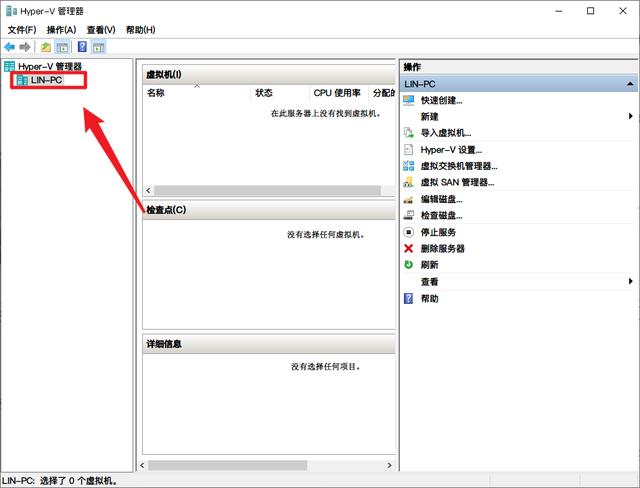Click 刷新 action text
Image resolution: width=640 pixels, height=488 pixels.
(x=429, y=265)
